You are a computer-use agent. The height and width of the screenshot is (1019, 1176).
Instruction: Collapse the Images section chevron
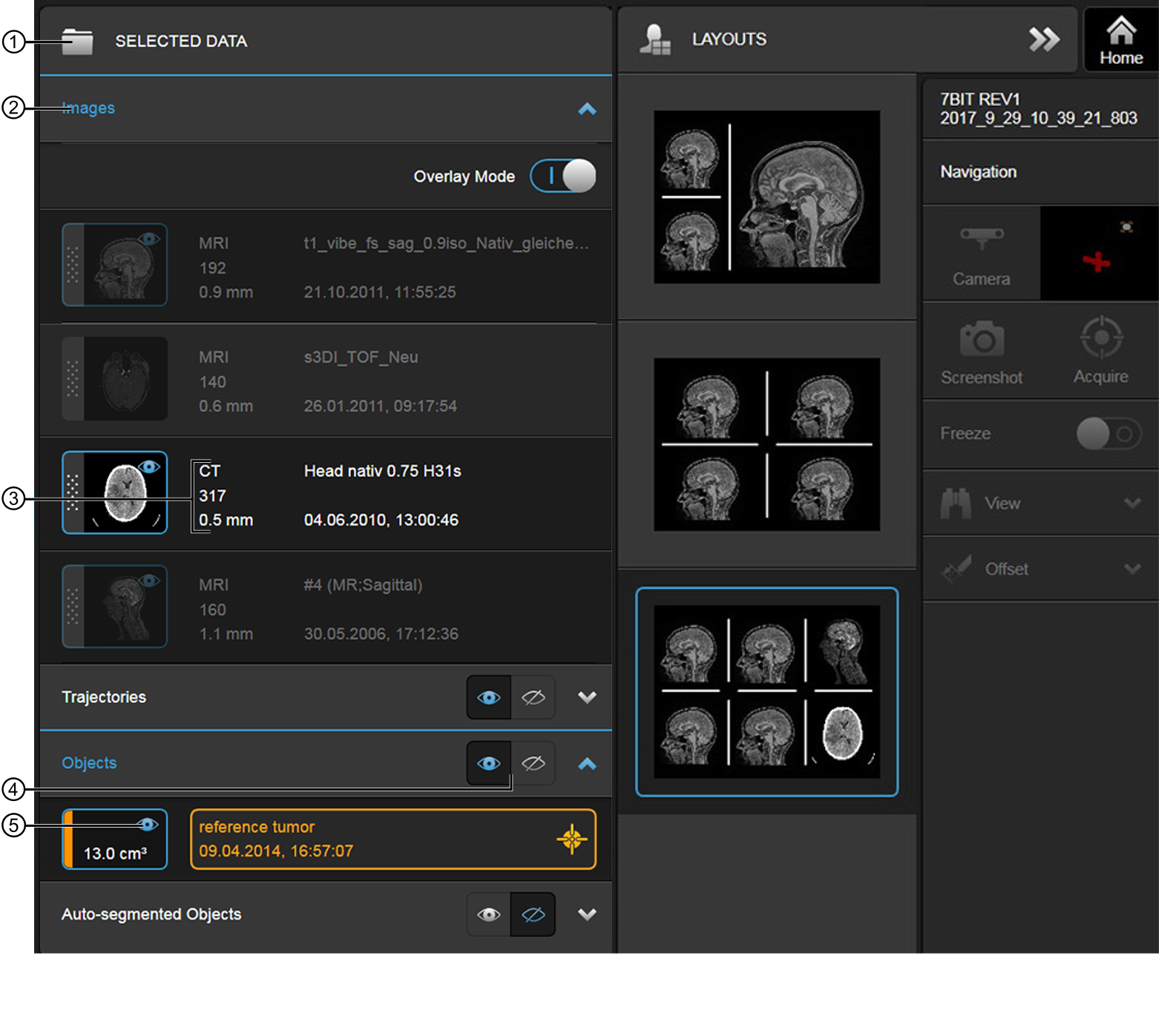point(587,109)
